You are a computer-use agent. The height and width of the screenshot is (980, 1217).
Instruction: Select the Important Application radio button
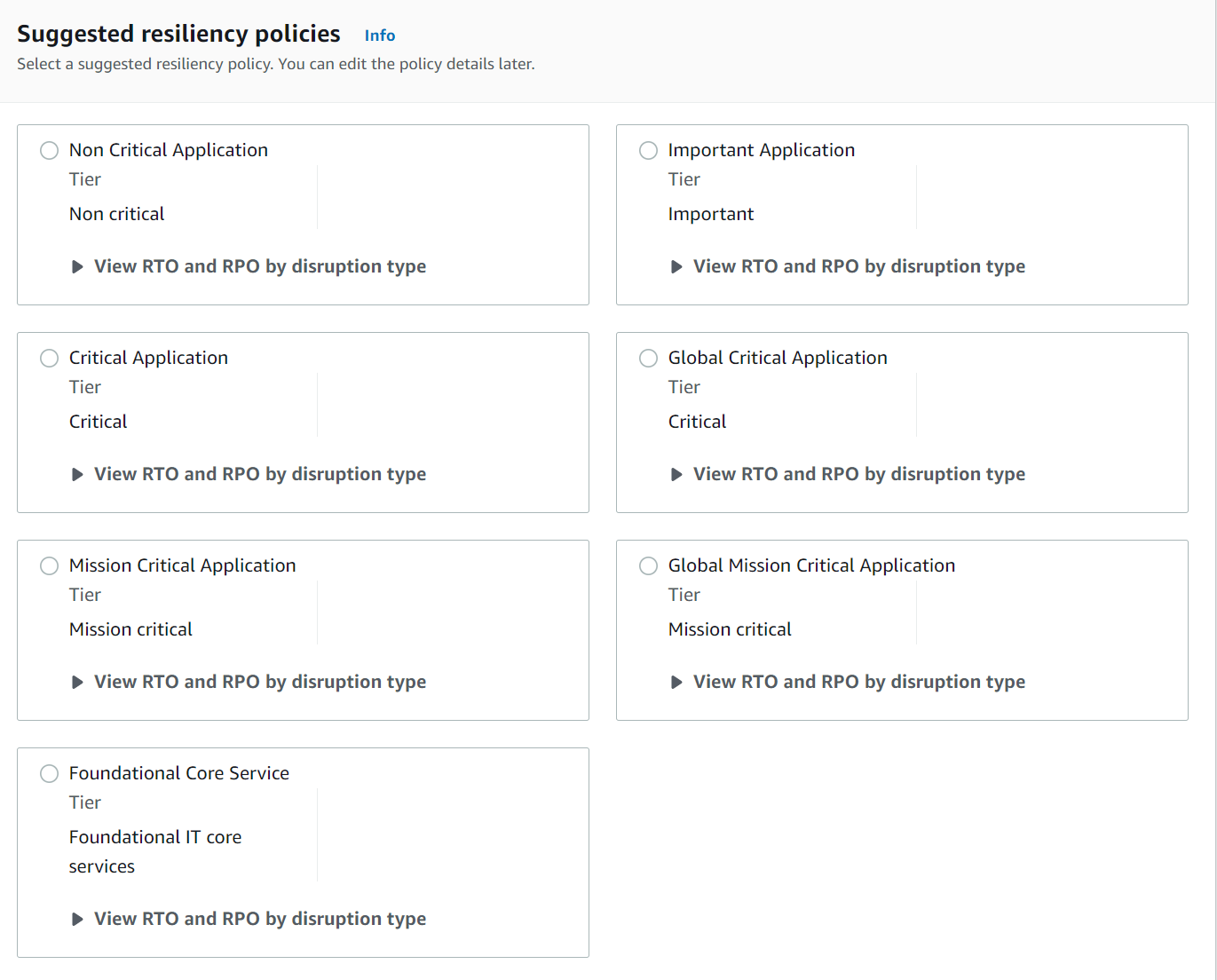coord(648,150)
